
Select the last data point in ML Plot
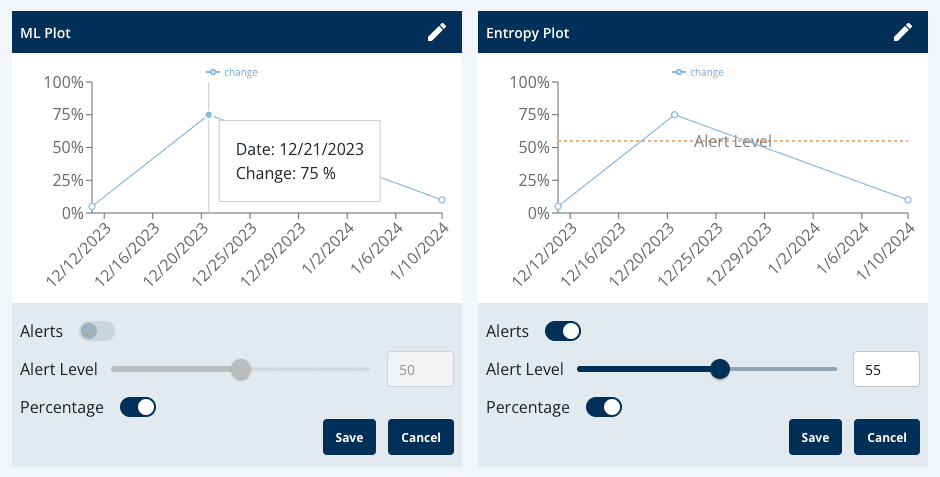point(442,200)
